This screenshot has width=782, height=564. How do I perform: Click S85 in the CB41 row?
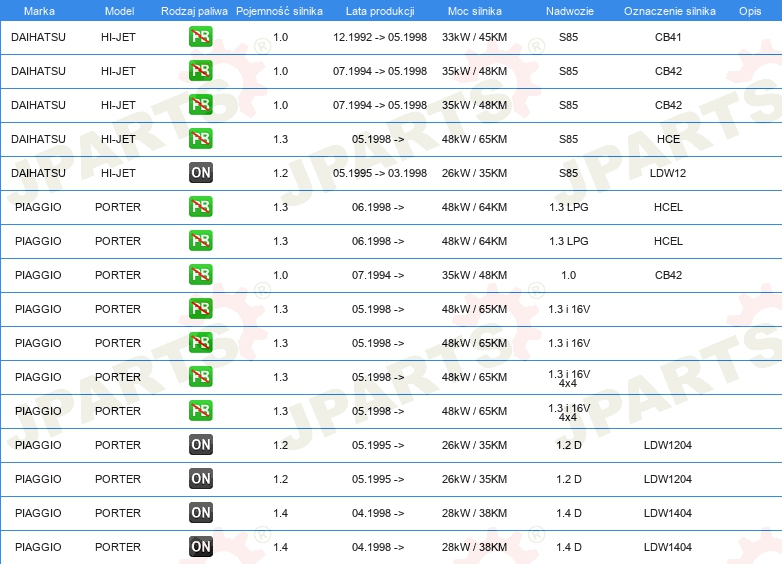tap(569, 37)
